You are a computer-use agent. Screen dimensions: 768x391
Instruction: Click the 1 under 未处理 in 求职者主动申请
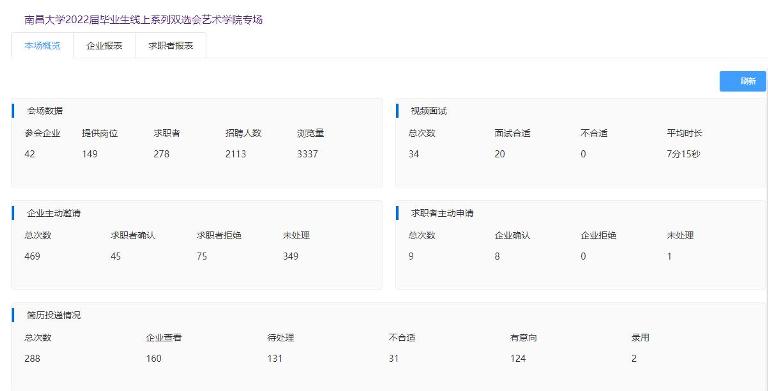pyautogui.click(x=670, y=256)
